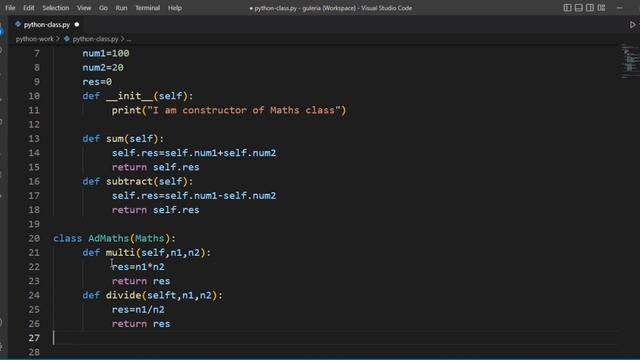Screen dimensions: 640x360
Task: Click the unsaved dot on python-class.py tab
Action: coord(77,24)
